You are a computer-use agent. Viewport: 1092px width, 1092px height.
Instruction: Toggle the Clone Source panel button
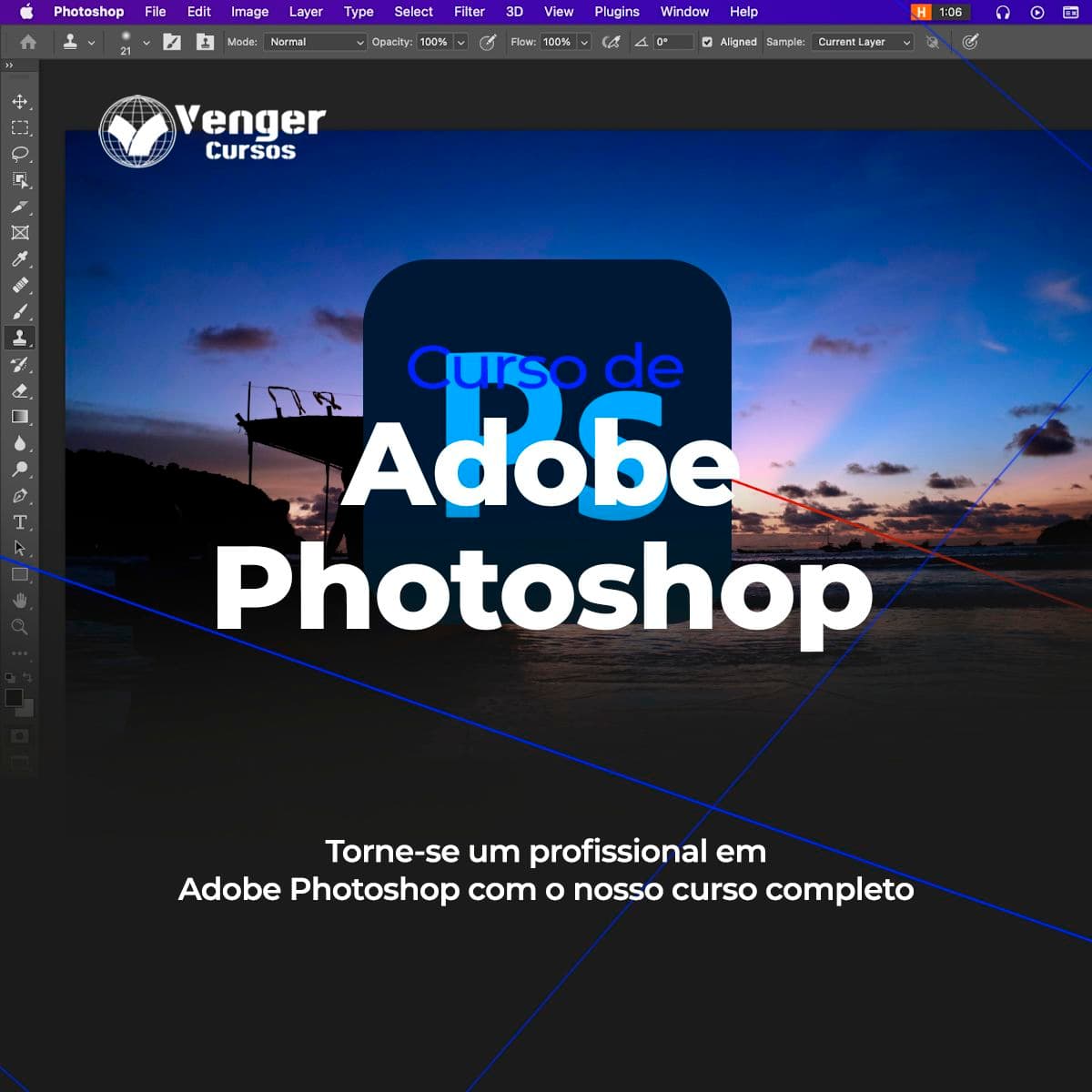tap(205, 42)
